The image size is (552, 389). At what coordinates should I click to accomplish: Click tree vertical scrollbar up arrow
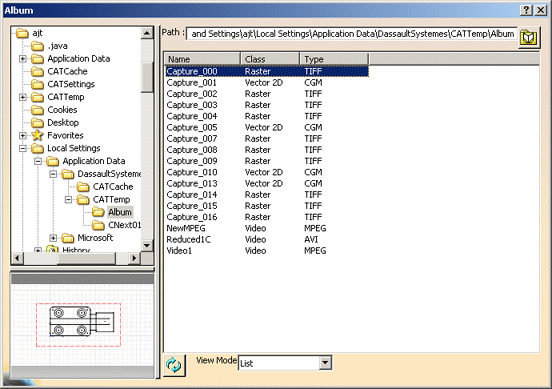147,33
